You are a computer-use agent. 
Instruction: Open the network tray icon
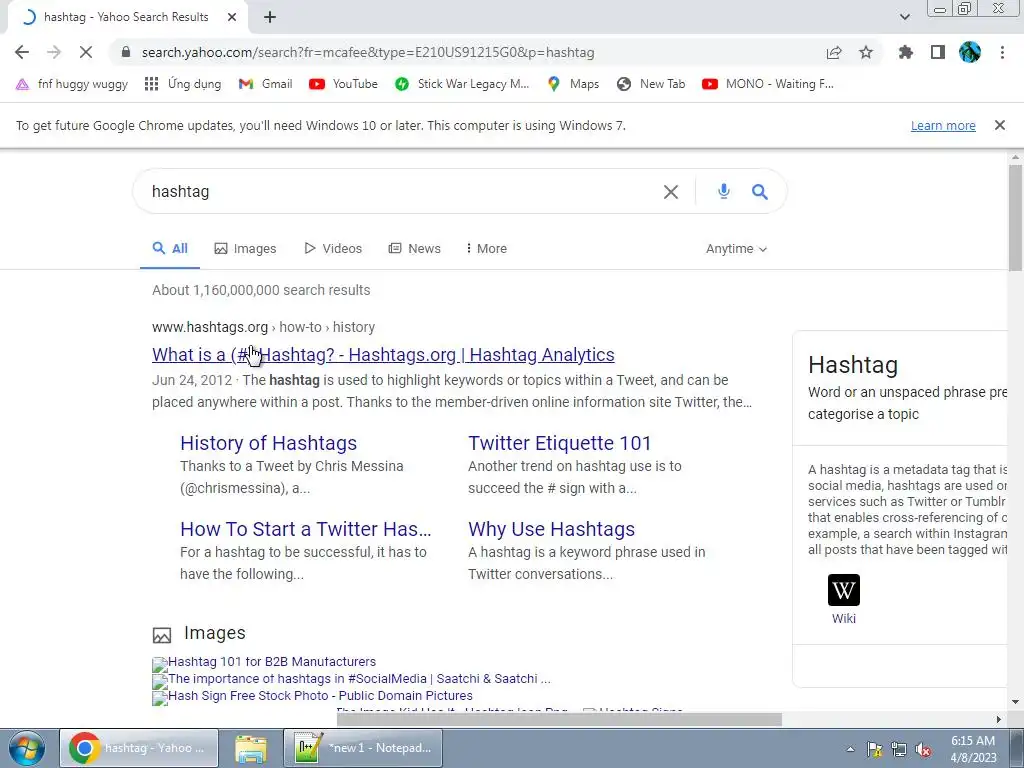click(899, 750)
